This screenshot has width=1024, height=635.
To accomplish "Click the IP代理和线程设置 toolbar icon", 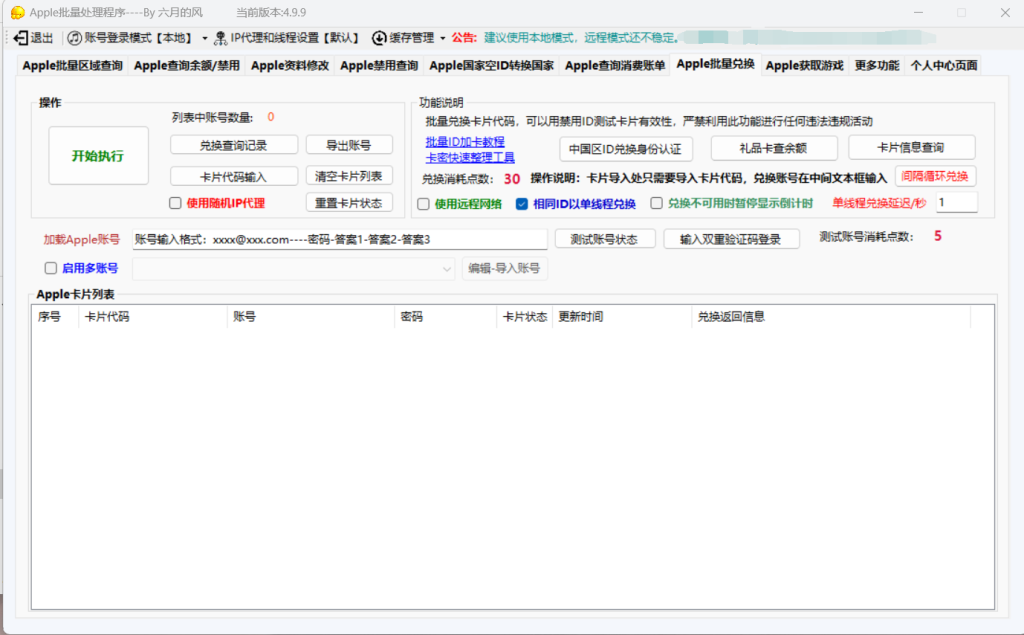I will point(221,38).
